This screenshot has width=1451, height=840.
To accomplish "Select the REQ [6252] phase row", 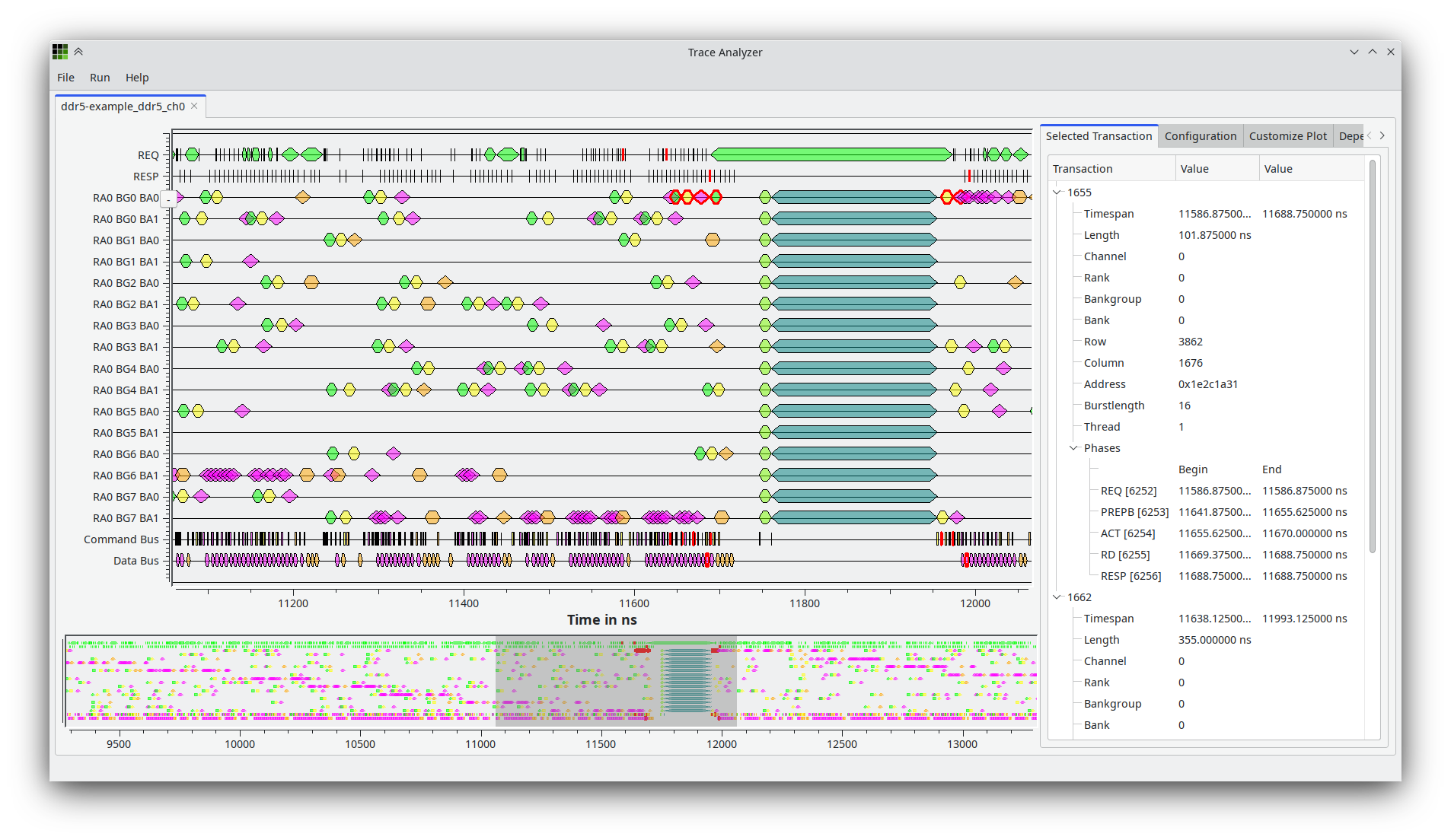I will [1128, 491].
